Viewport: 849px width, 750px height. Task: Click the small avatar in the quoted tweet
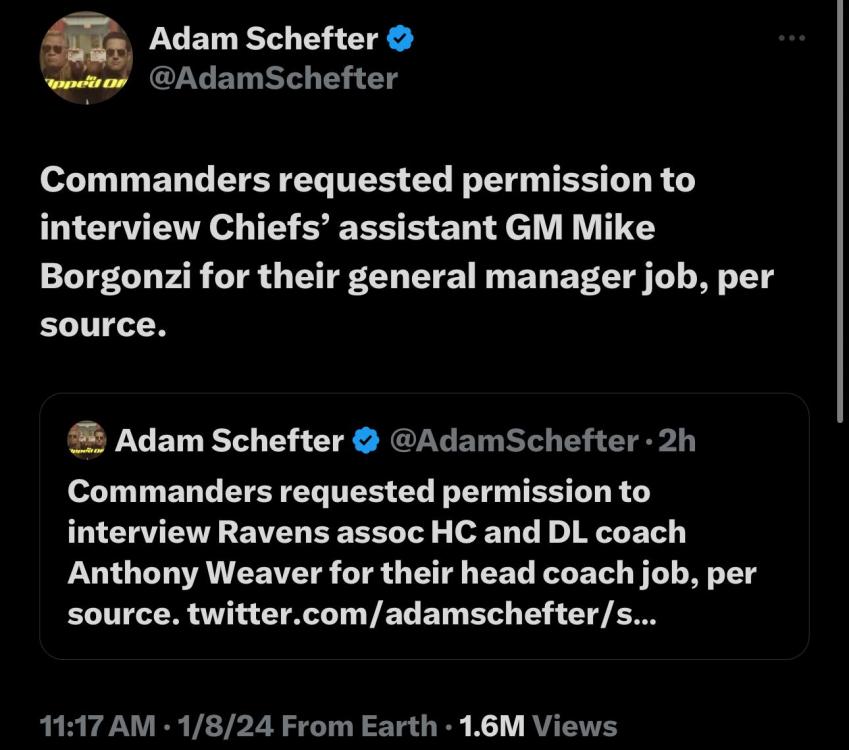(x=86, y=440)
